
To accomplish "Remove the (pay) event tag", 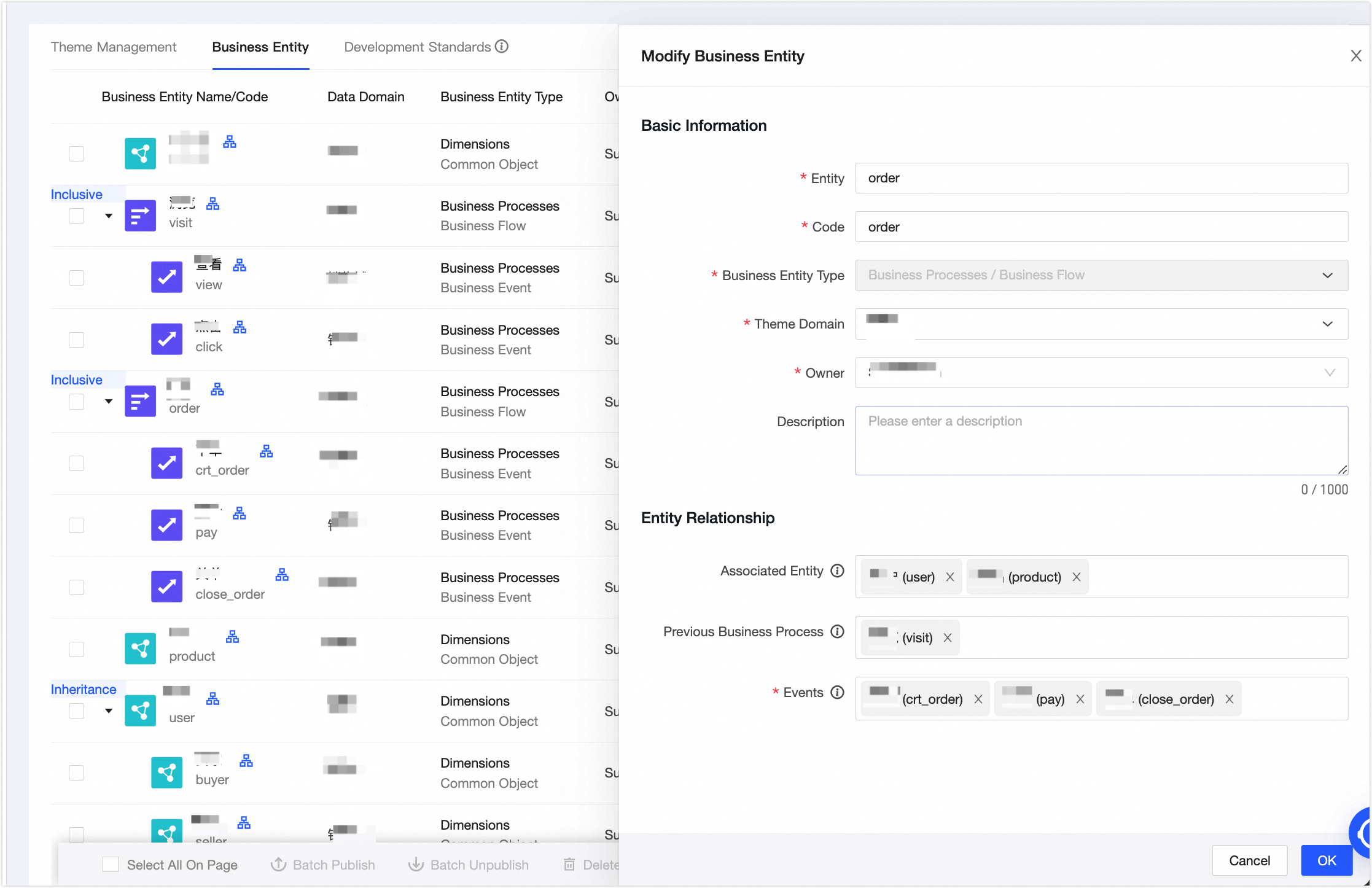I will 1080,699.
